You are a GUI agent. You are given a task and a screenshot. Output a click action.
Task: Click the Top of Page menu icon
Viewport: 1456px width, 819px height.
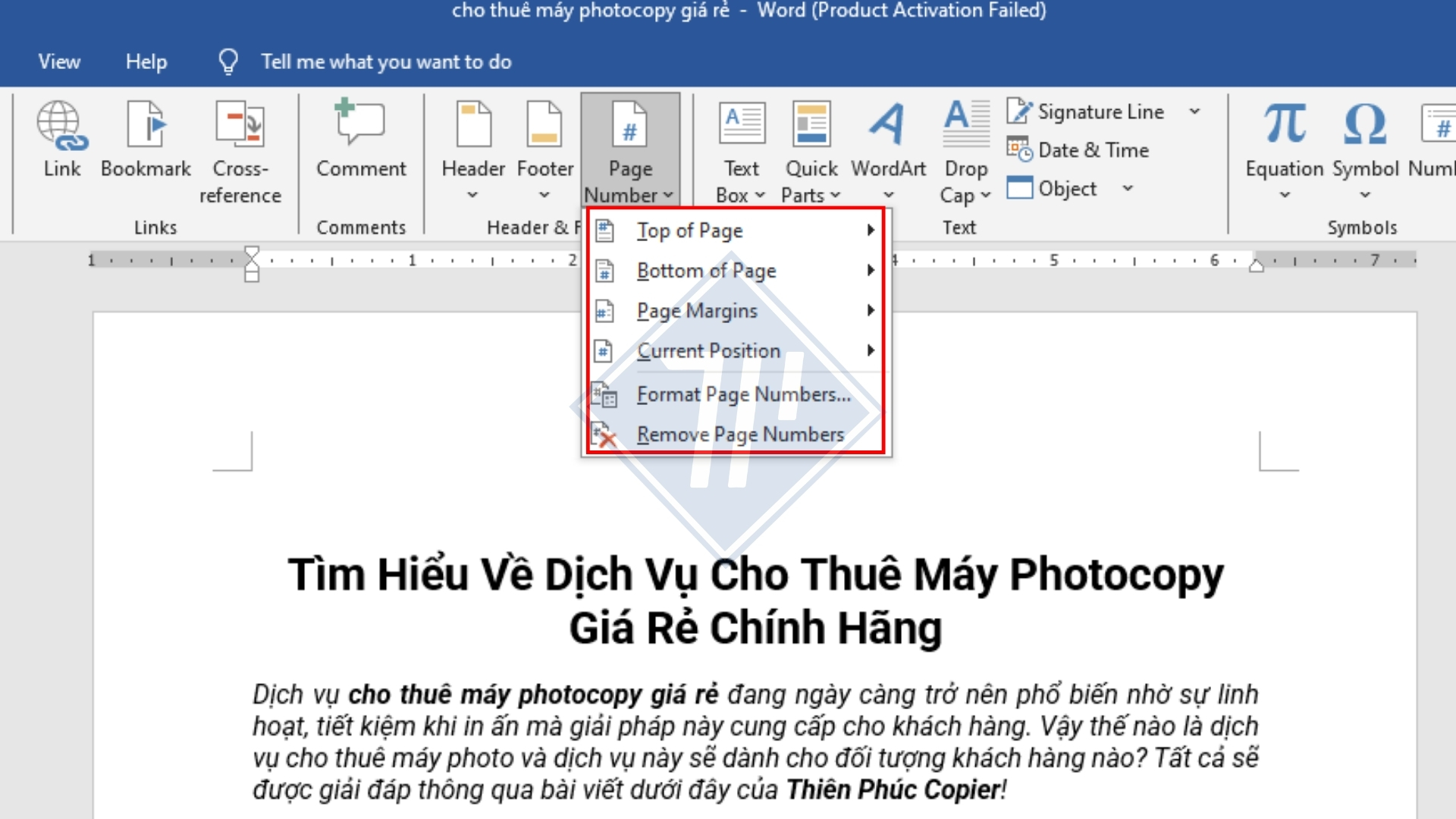pos(604,230)
